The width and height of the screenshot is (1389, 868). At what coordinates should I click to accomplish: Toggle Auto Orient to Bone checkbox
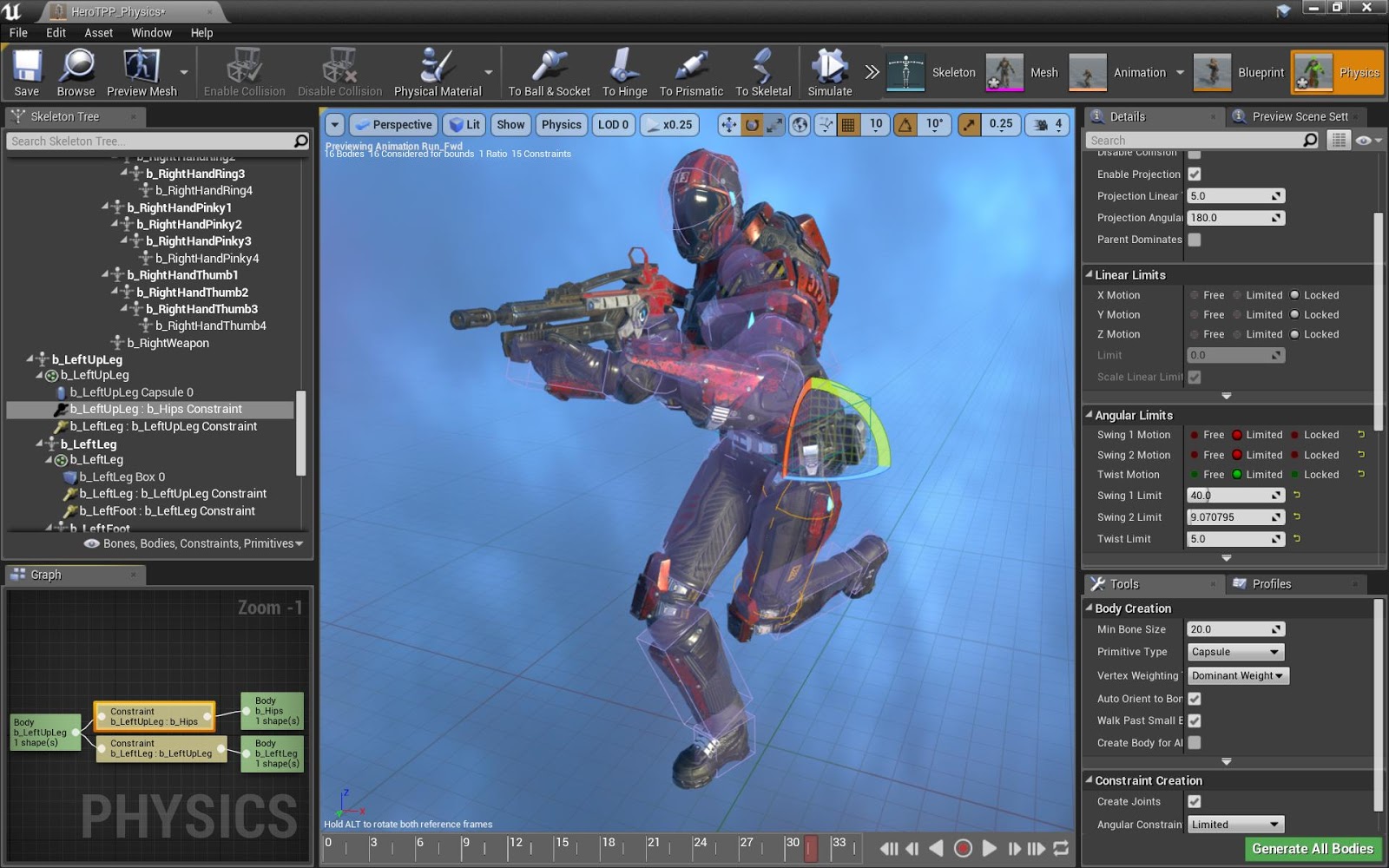pos(1195,699)
